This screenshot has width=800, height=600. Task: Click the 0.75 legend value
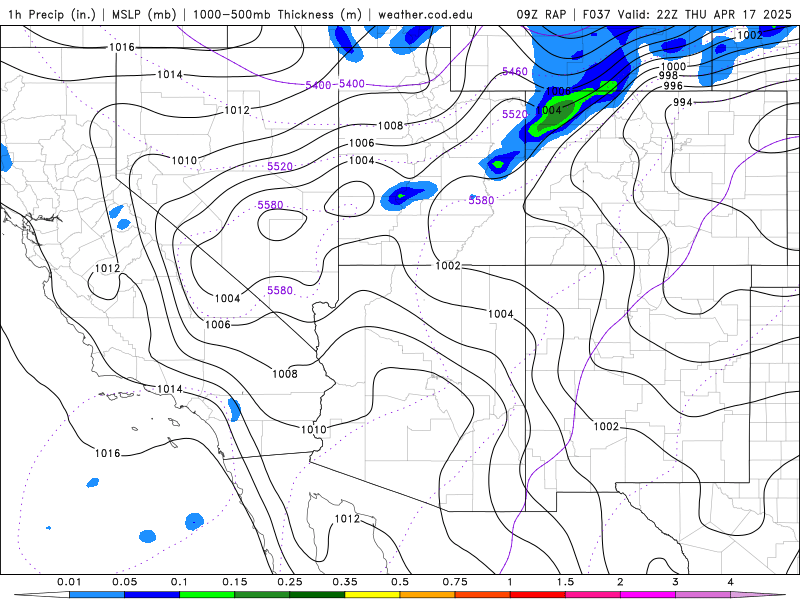[x=455, y=582]
